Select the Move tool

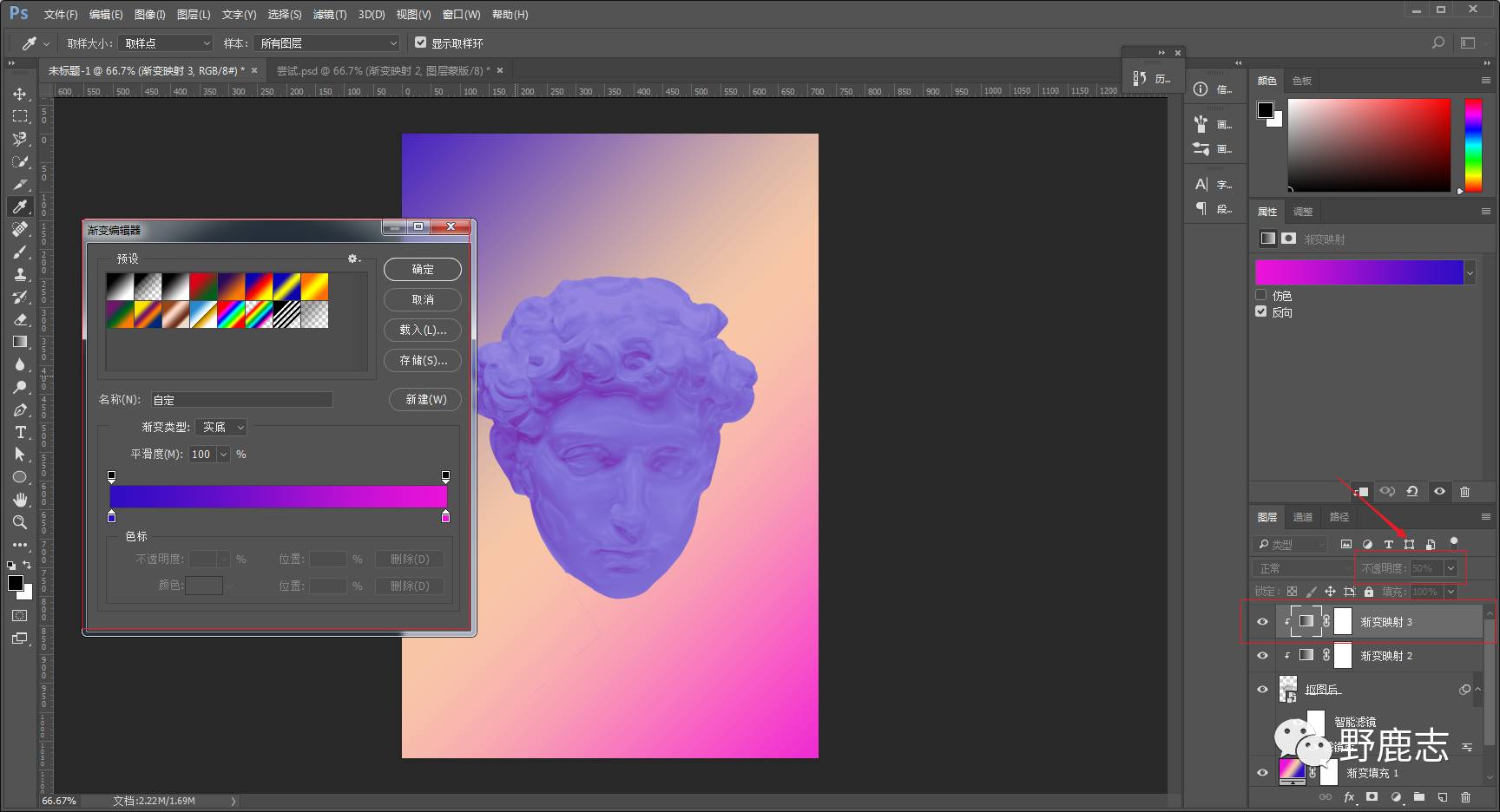click(20, 94)
